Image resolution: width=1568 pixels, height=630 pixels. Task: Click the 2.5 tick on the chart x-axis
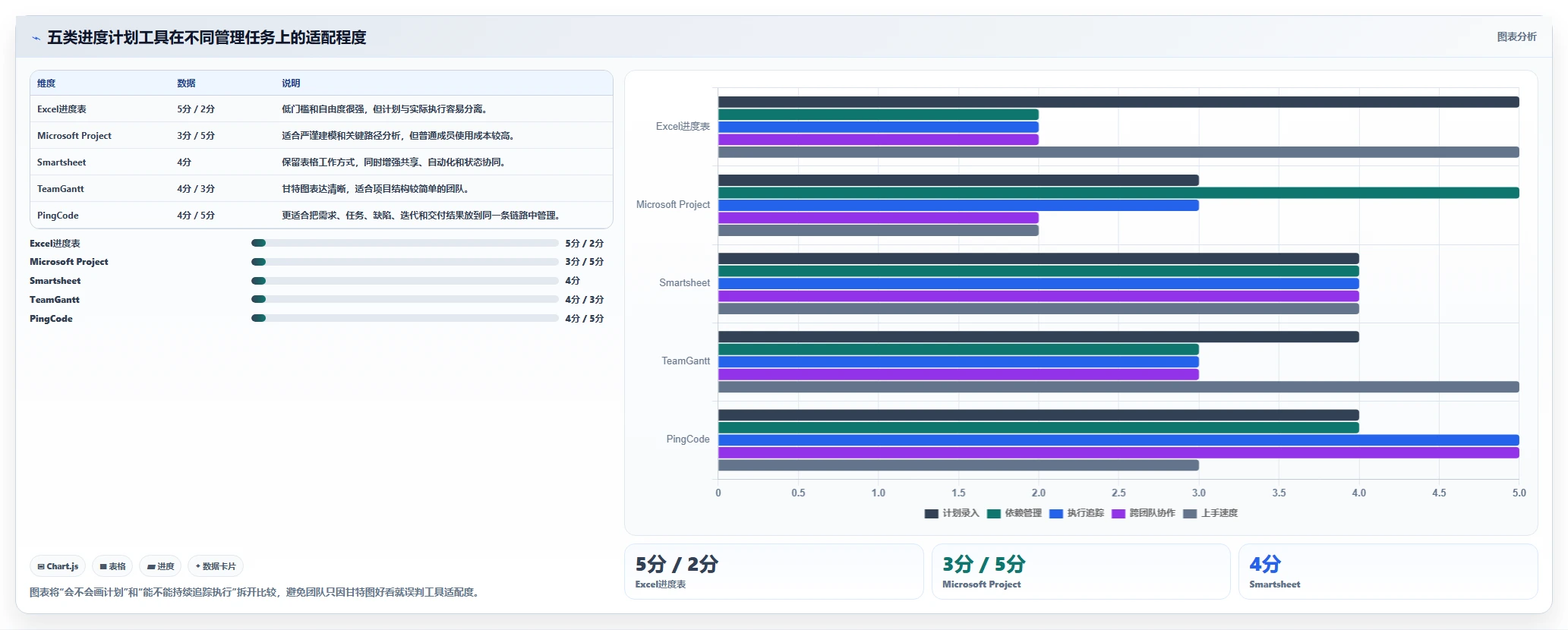coord(1118,493)
